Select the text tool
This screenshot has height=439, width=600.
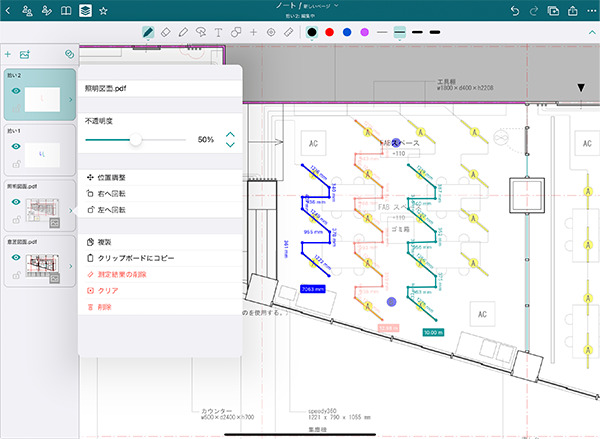(x=218, y=33)
